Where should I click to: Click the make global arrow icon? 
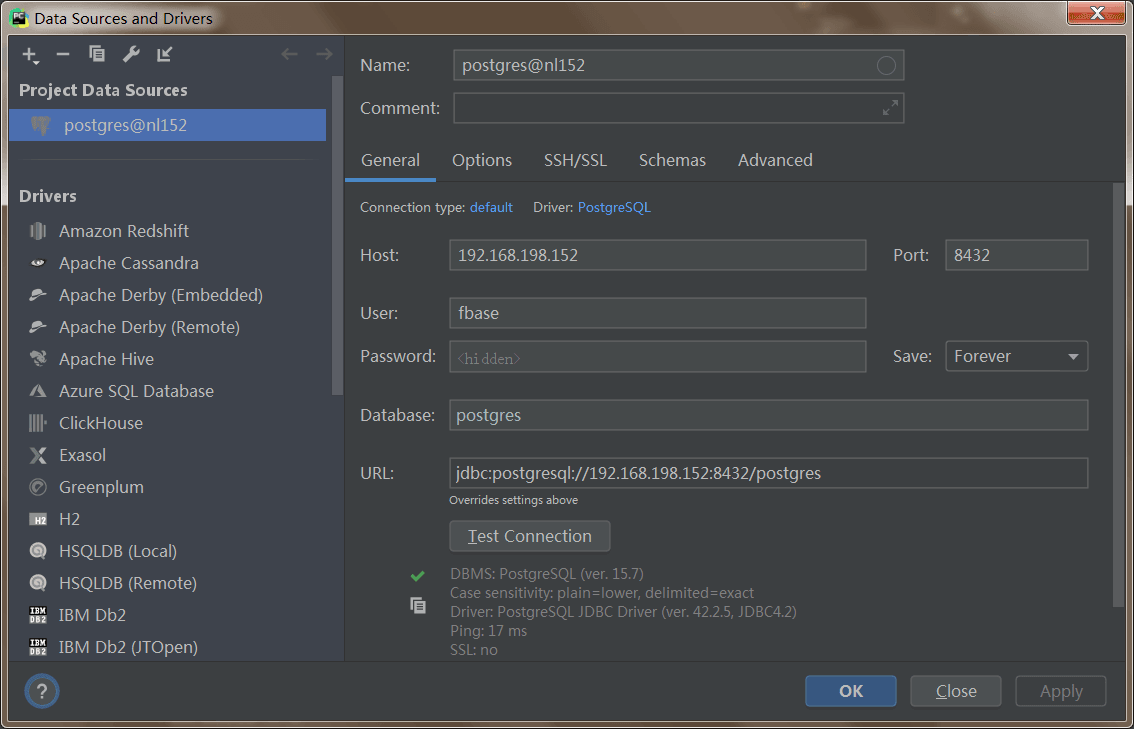click(165, 54)
